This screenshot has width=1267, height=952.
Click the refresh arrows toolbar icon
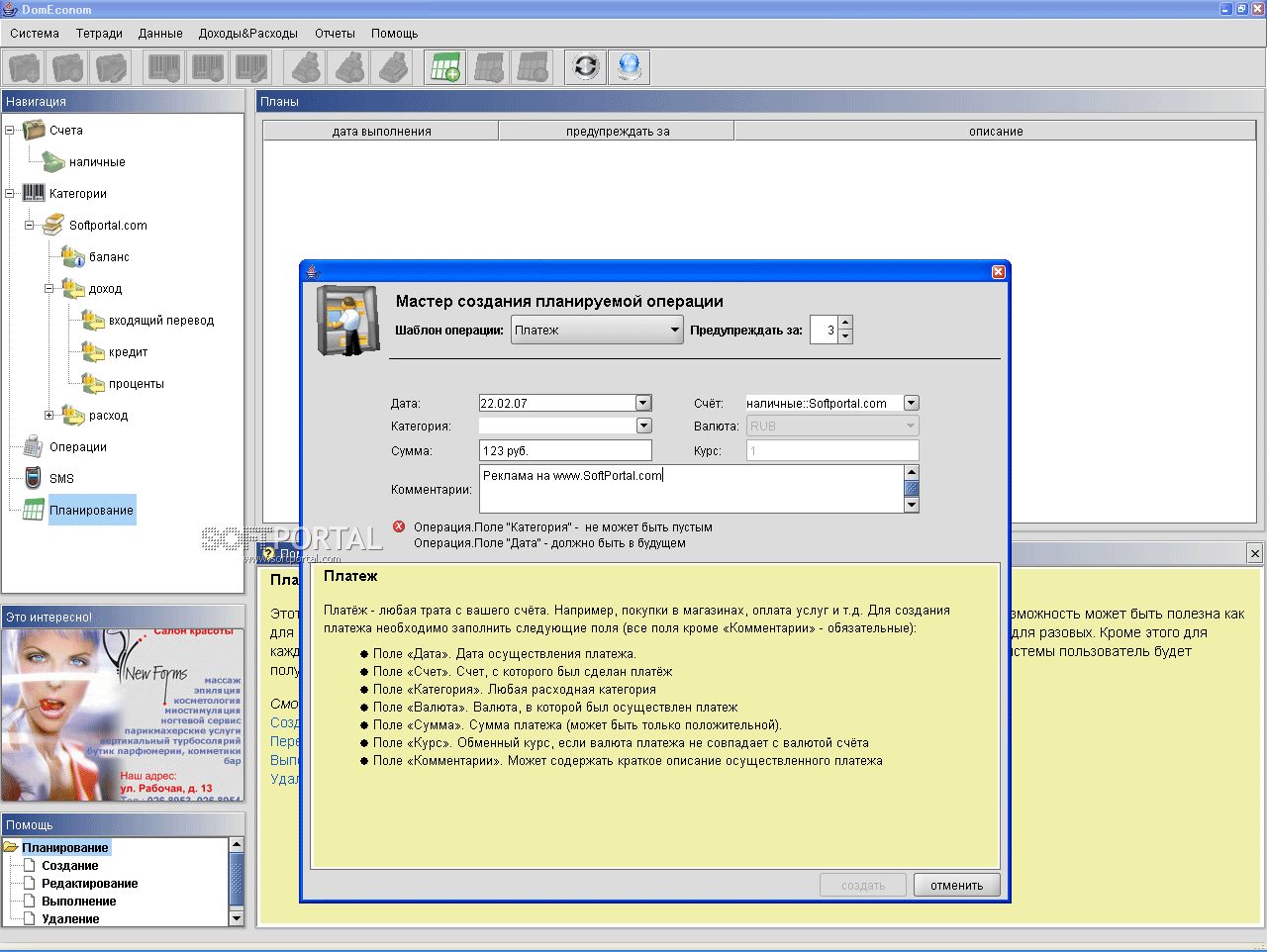pyautogui.click(x=586, y=67)
